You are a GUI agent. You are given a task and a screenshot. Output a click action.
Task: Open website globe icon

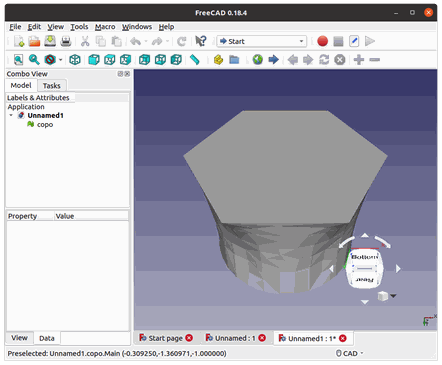257,60
